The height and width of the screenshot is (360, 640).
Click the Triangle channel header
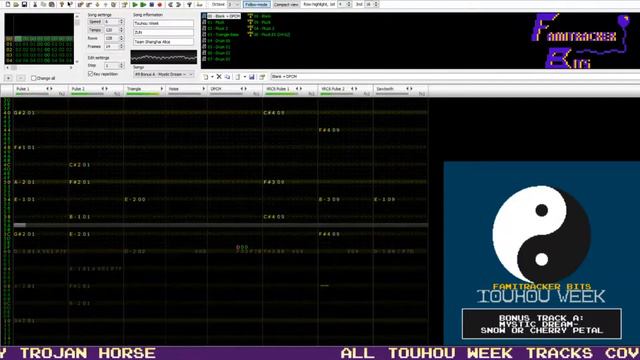(144, 91)
